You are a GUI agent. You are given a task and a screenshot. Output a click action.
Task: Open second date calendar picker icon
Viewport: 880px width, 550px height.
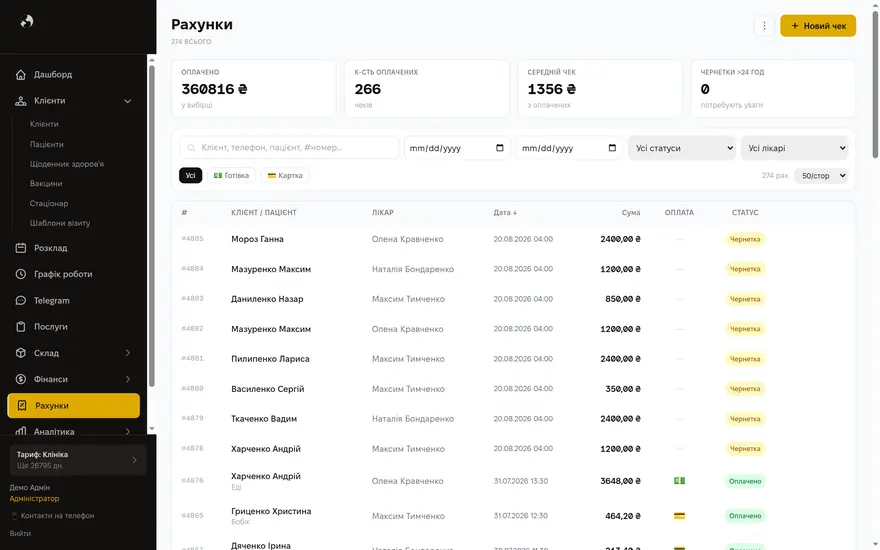tap(612, 148)
